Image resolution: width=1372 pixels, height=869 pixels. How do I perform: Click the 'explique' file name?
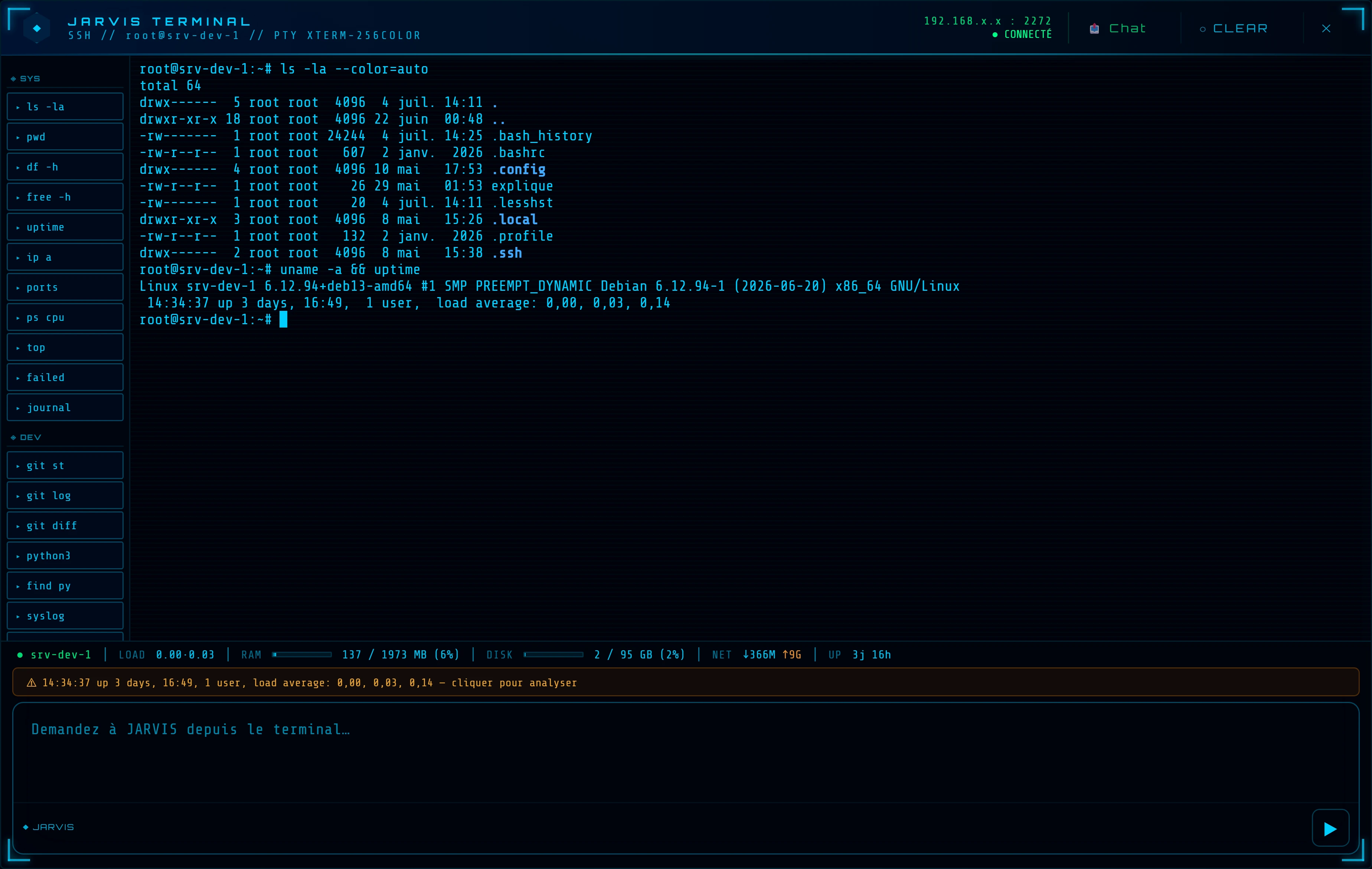522,186
